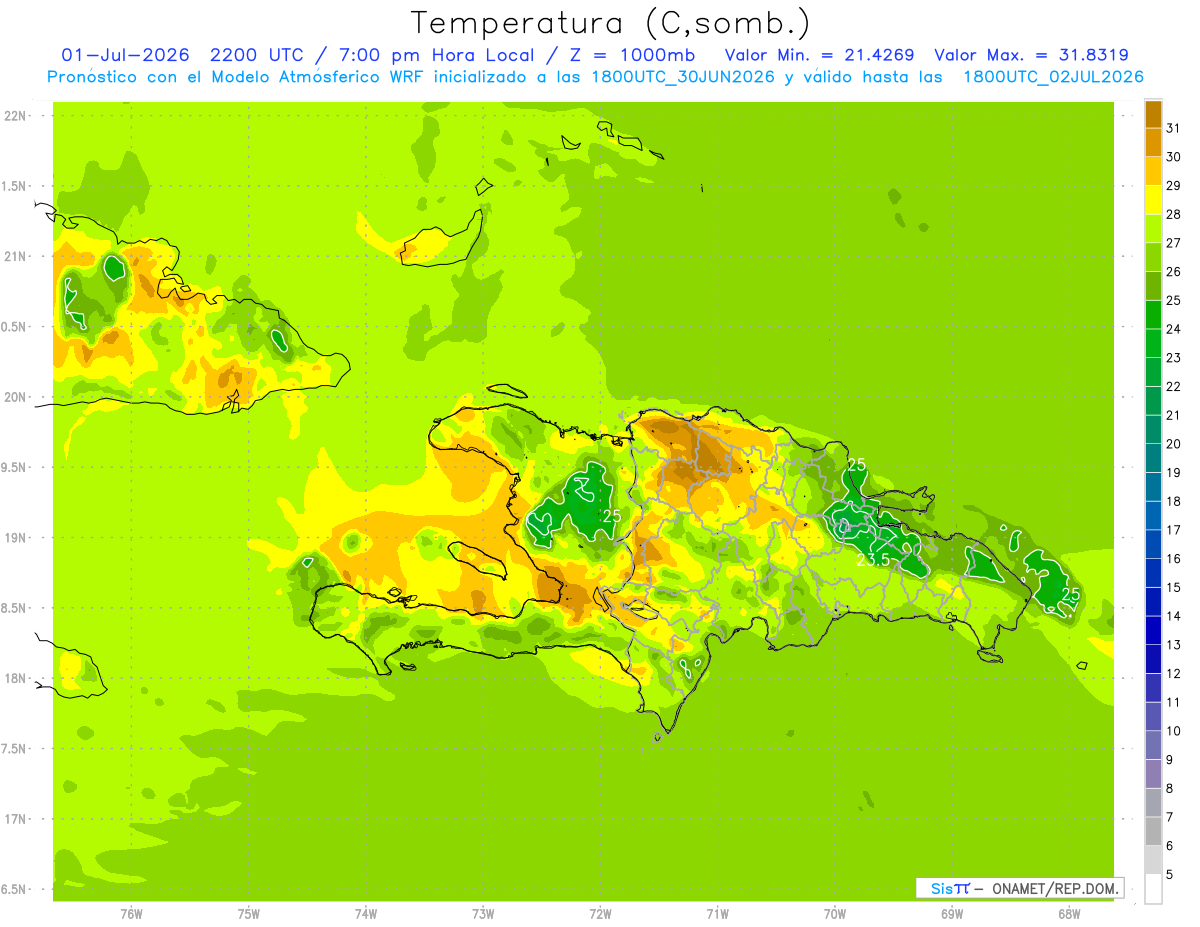Click the '20N' latitude axis label

pyautogui.click(x=15, y=397)
